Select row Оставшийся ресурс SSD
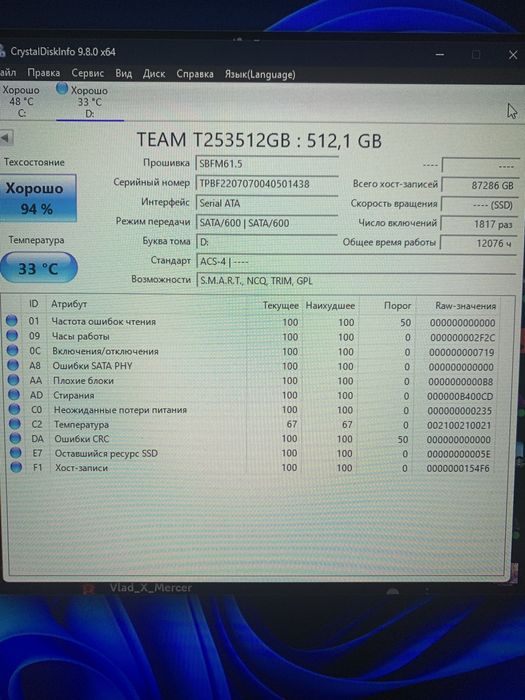This screenshot has width=525, height=700. click(251, 454)
